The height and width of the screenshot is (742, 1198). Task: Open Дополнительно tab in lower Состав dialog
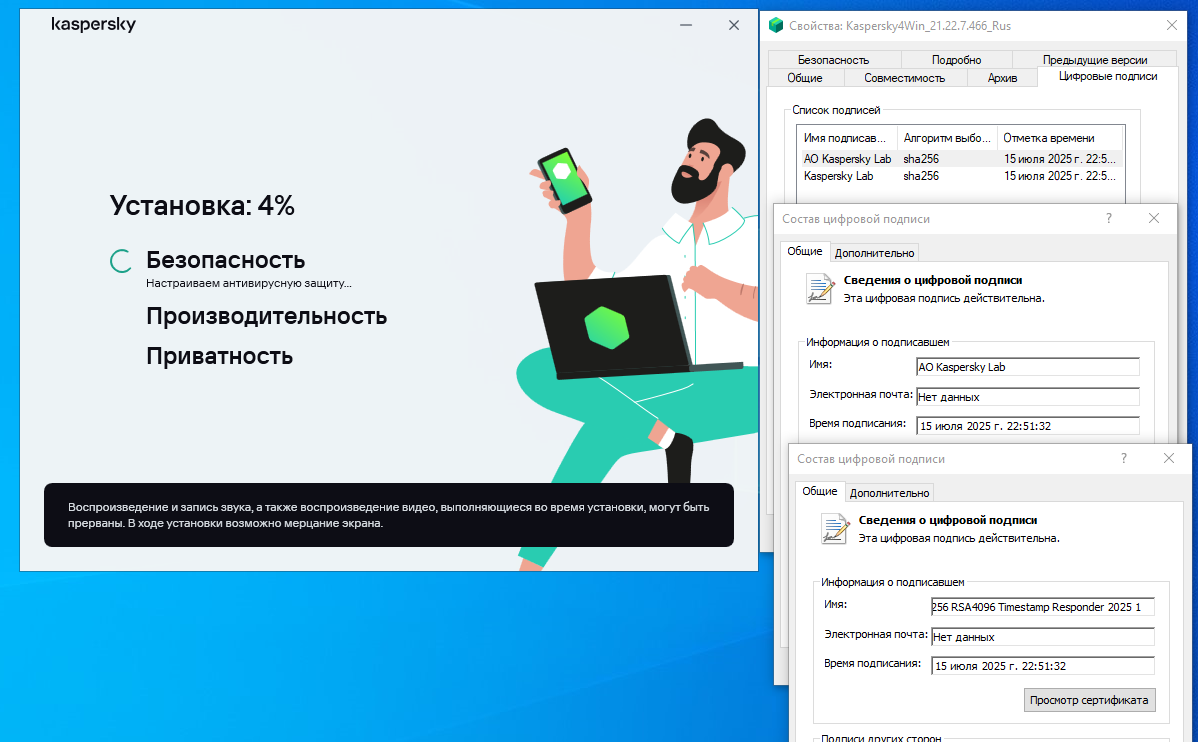pos(889,493)
